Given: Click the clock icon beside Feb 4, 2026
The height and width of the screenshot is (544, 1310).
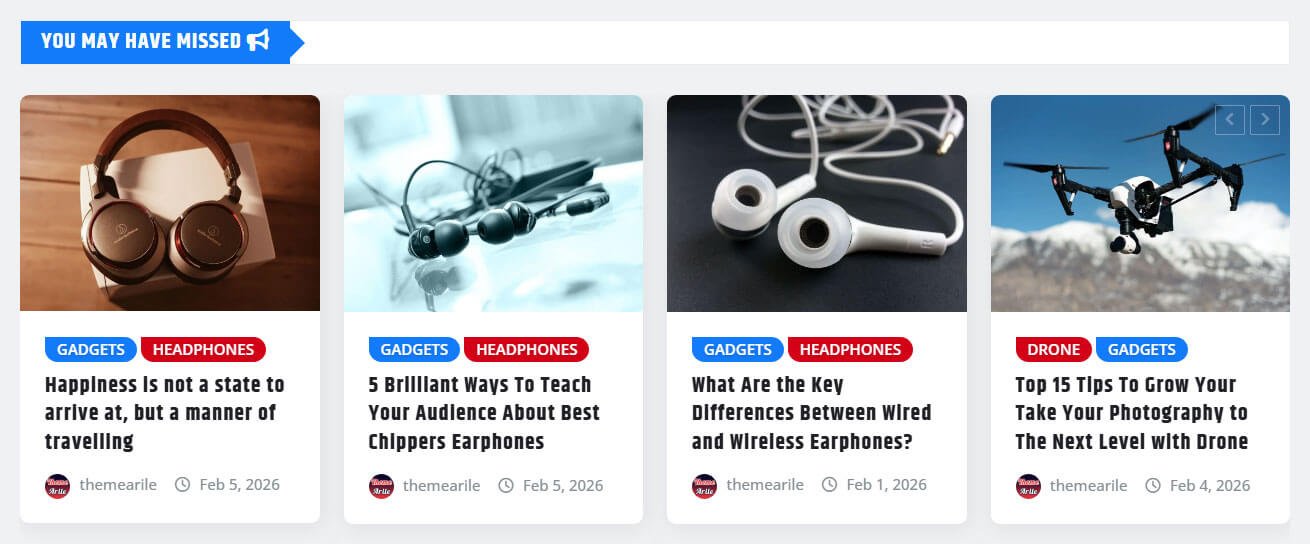Looking at the screenshot, I should pyautogui.click(x=1153, y=485).
